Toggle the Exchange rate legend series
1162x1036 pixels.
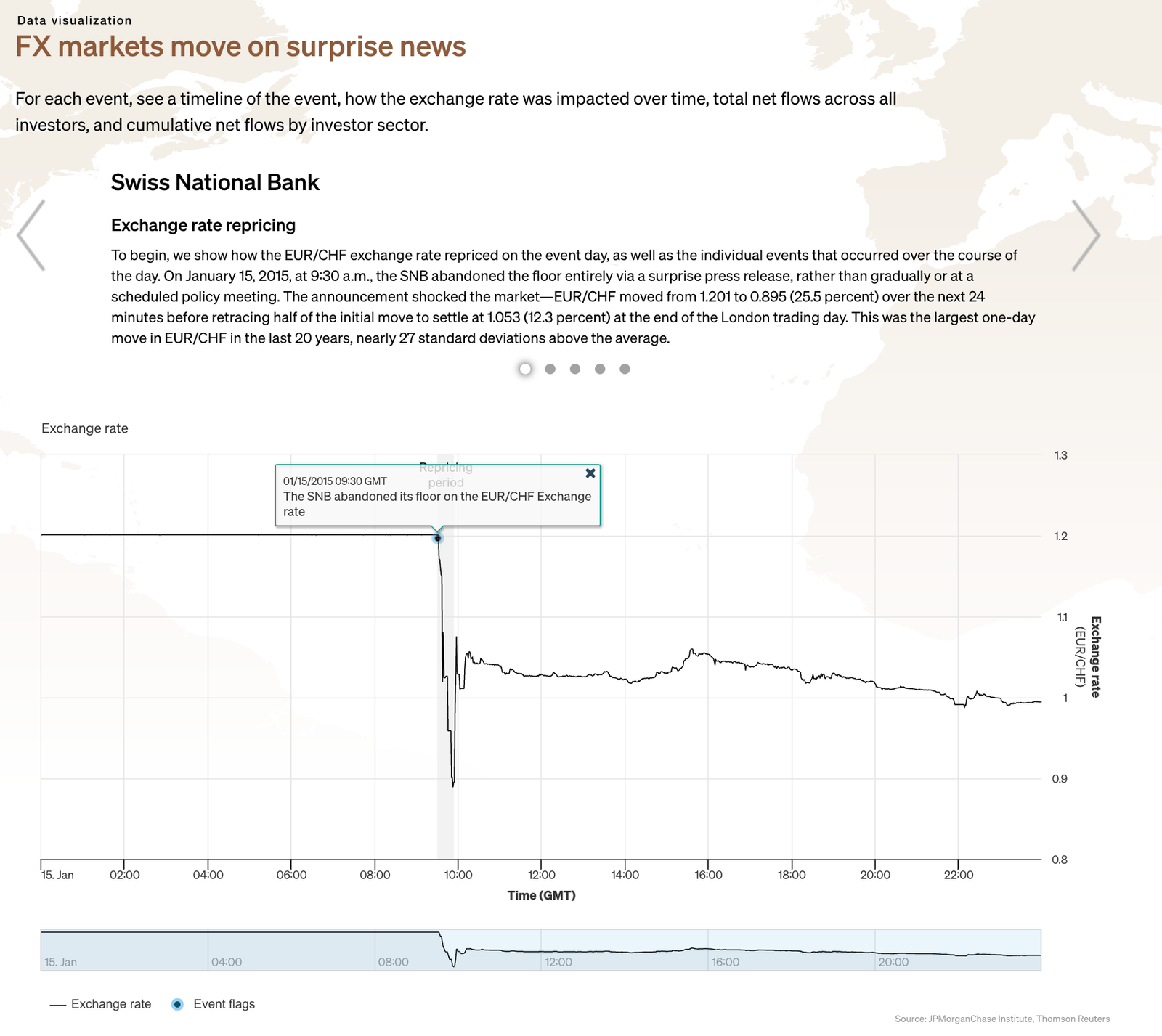pos(111,1004)
